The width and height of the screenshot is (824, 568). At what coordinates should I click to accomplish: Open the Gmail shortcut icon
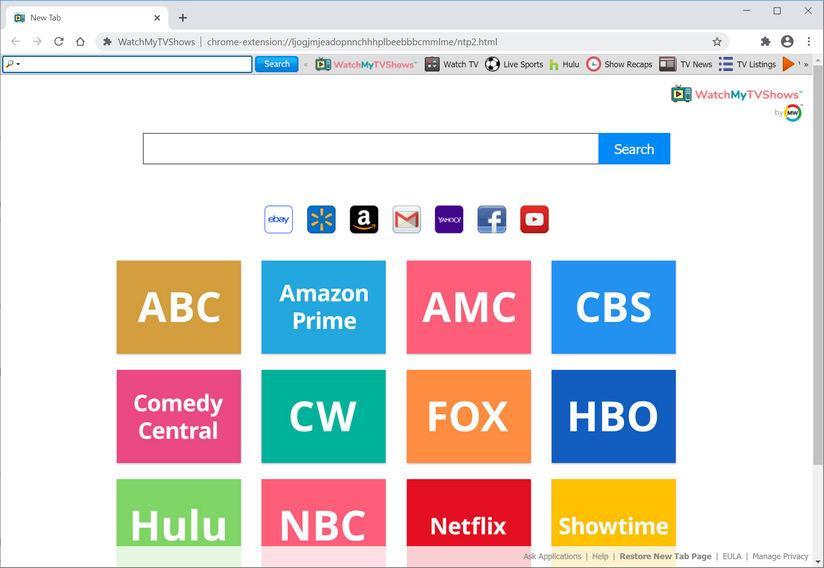click(x=406, y=219)
